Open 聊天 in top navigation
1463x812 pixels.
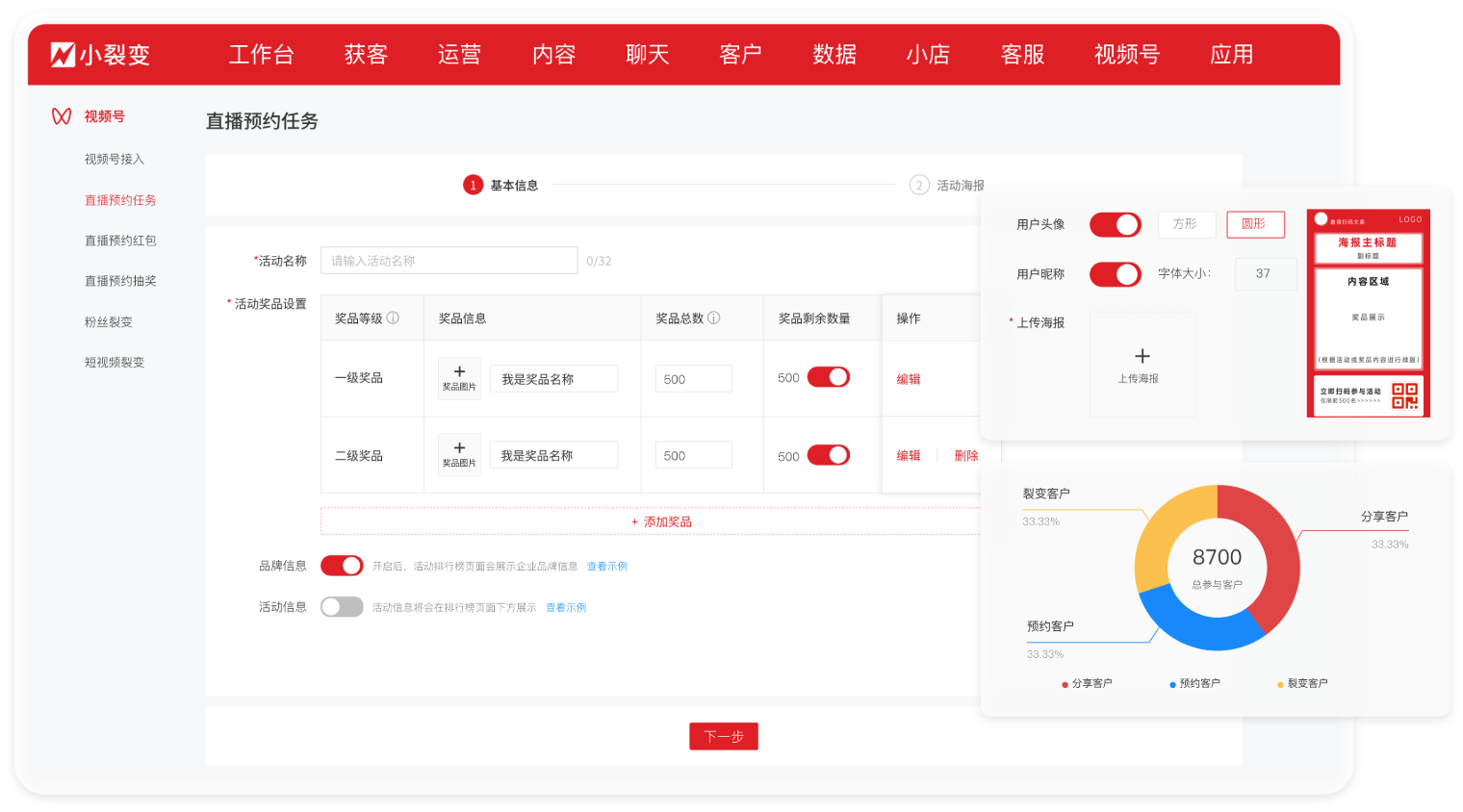[x=647, y=55]
